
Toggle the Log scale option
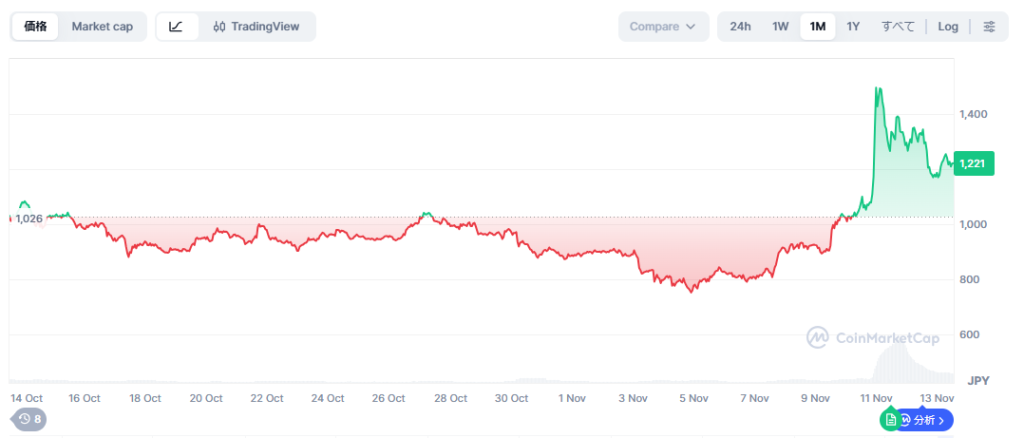(947, 27)
